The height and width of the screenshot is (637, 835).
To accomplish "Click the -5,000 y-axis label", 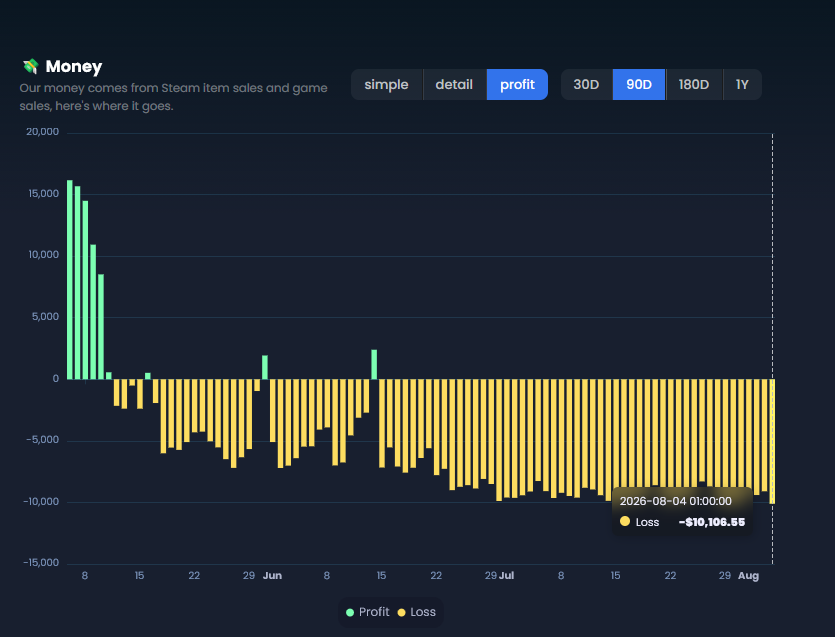I will (x=43, y=440).
